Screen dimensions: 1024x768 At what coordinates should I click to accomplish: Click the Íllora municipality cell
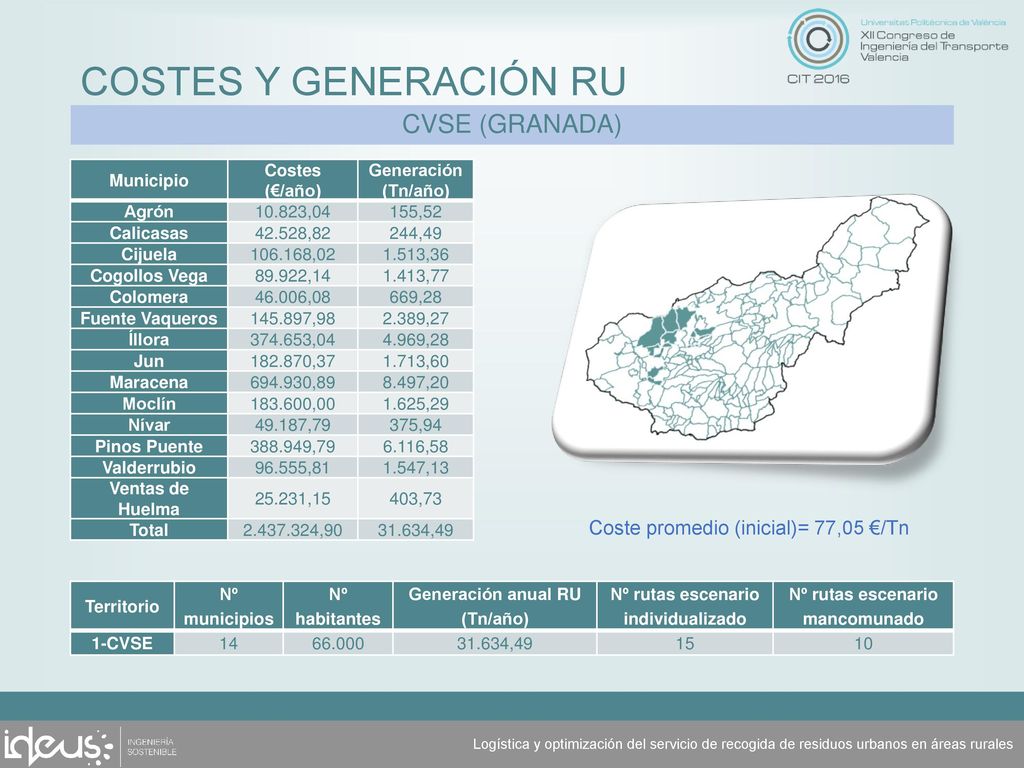149,340
